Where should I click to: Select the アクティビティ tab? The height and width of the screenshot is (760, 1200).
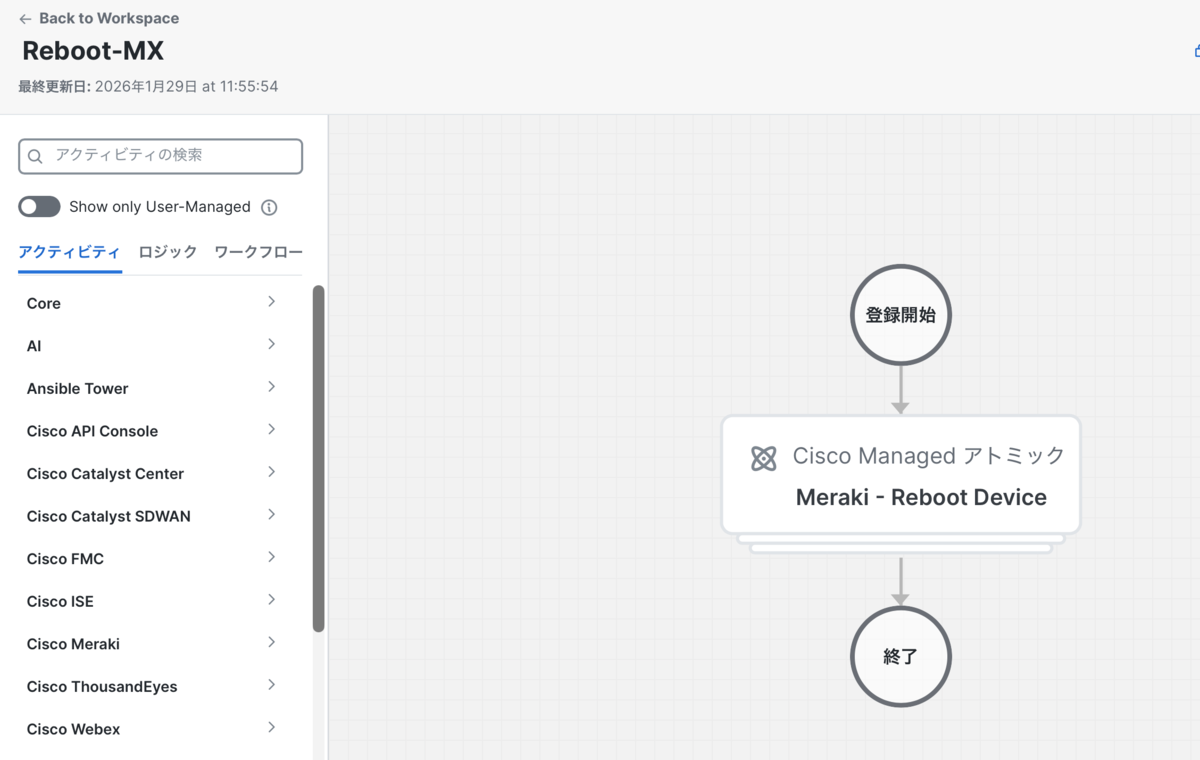point(70,252)
